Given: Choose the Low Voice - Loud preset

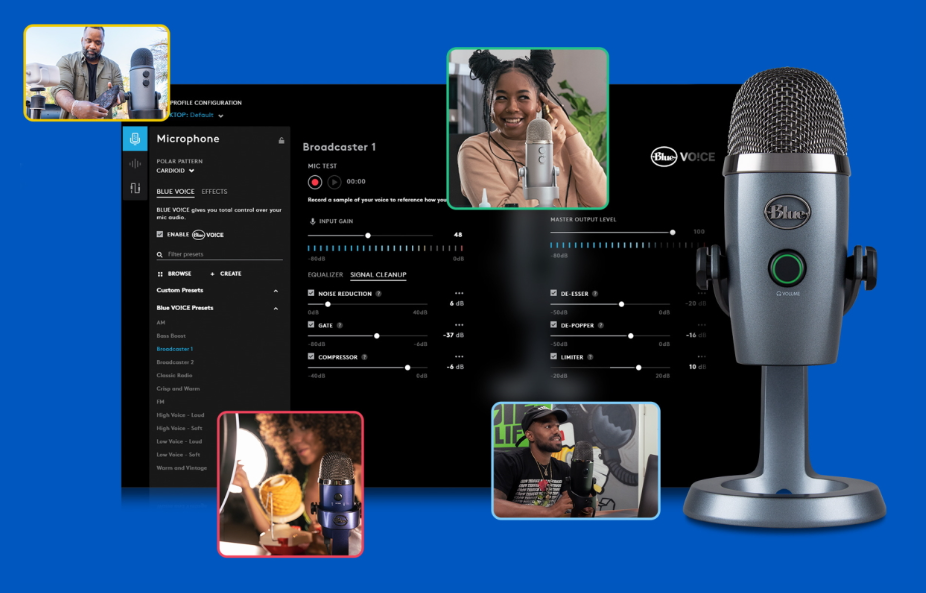Looking at the screenshot, I should click(x=180, y=442).
